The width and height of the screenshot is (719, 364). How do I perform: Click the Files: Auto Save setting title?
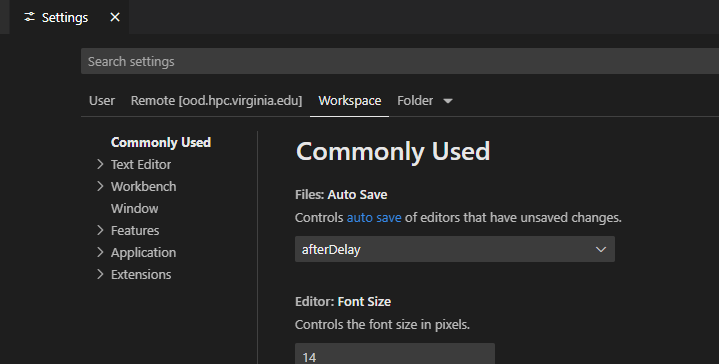point(341,194)
